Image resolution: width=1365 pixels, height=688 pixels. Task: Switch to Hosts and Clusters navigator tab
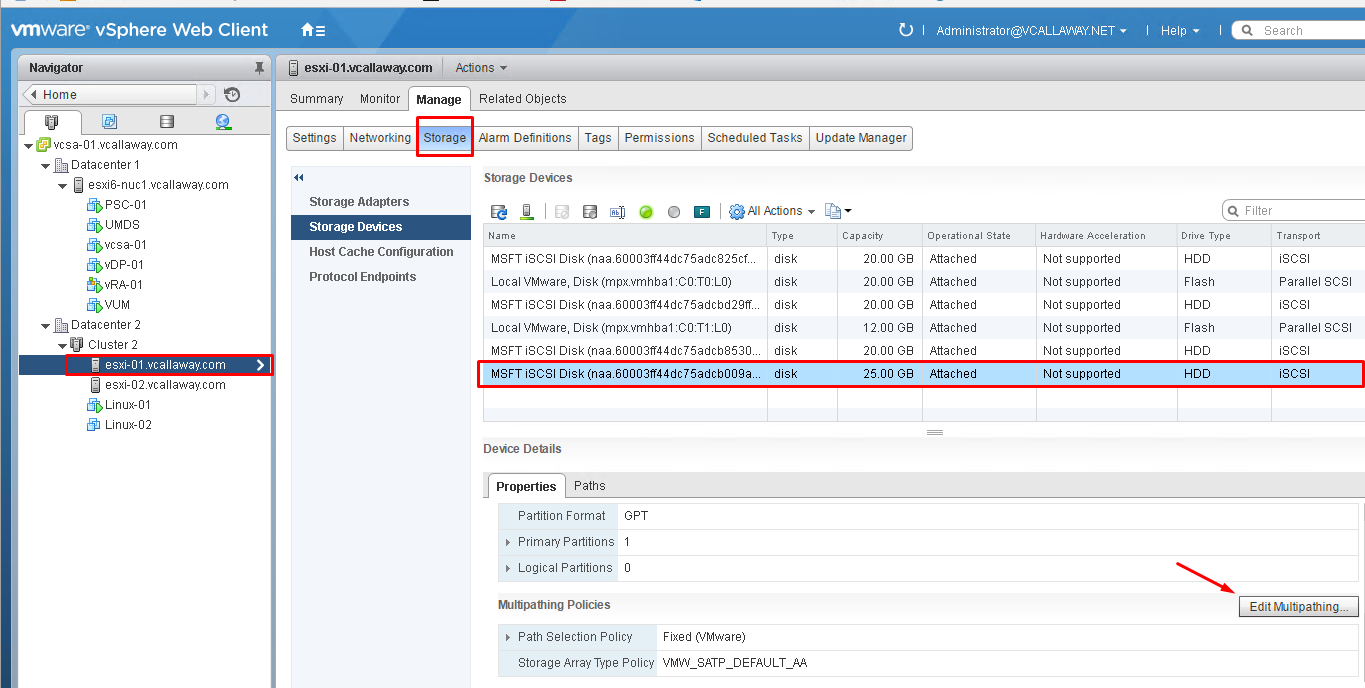[51, 122]
